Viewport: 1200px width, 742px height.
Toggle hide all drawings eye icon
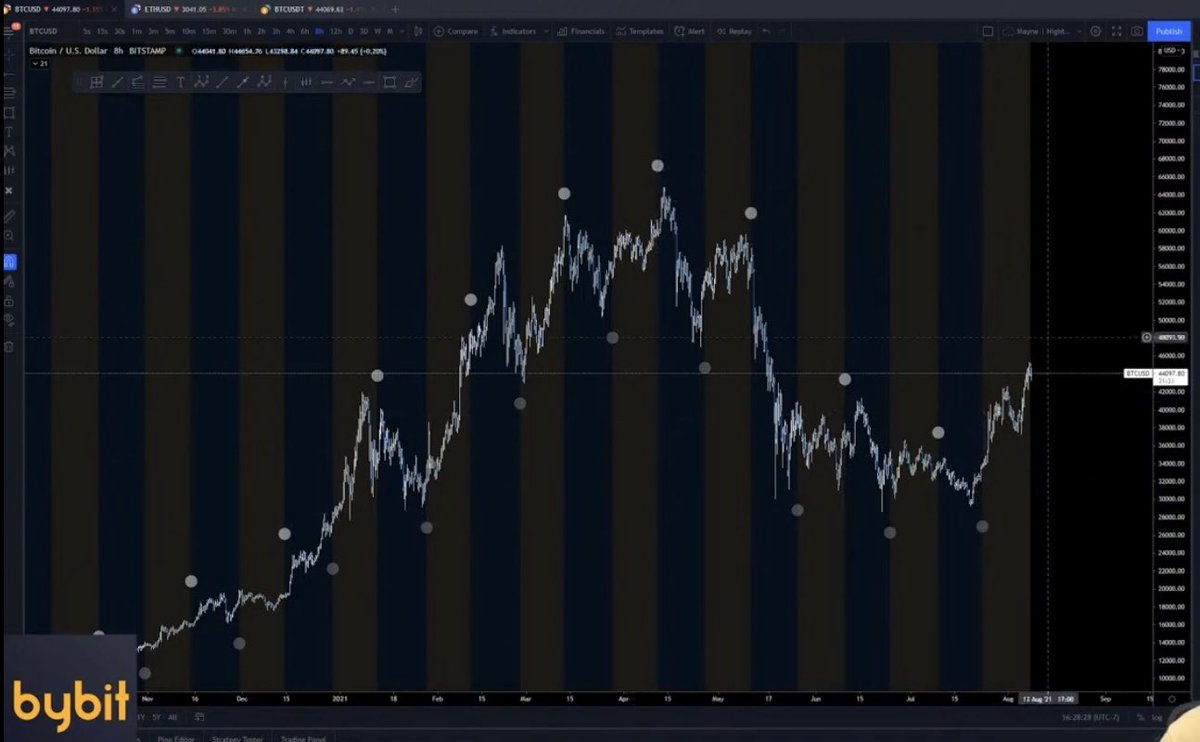10,322
